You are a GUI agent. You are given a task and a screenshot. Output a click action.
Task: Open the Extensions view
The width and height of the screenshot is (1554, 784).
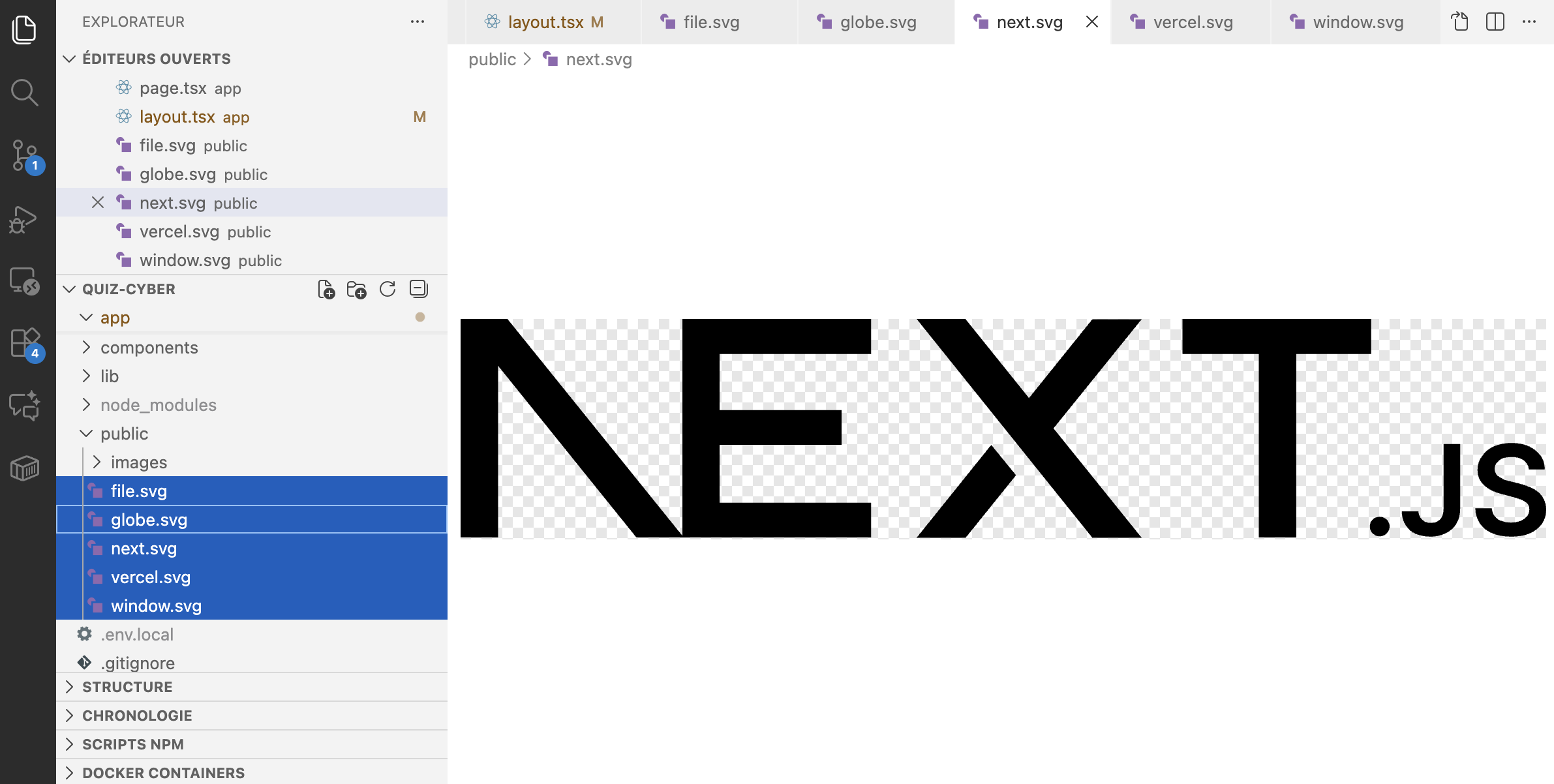[x=25, y=343]
